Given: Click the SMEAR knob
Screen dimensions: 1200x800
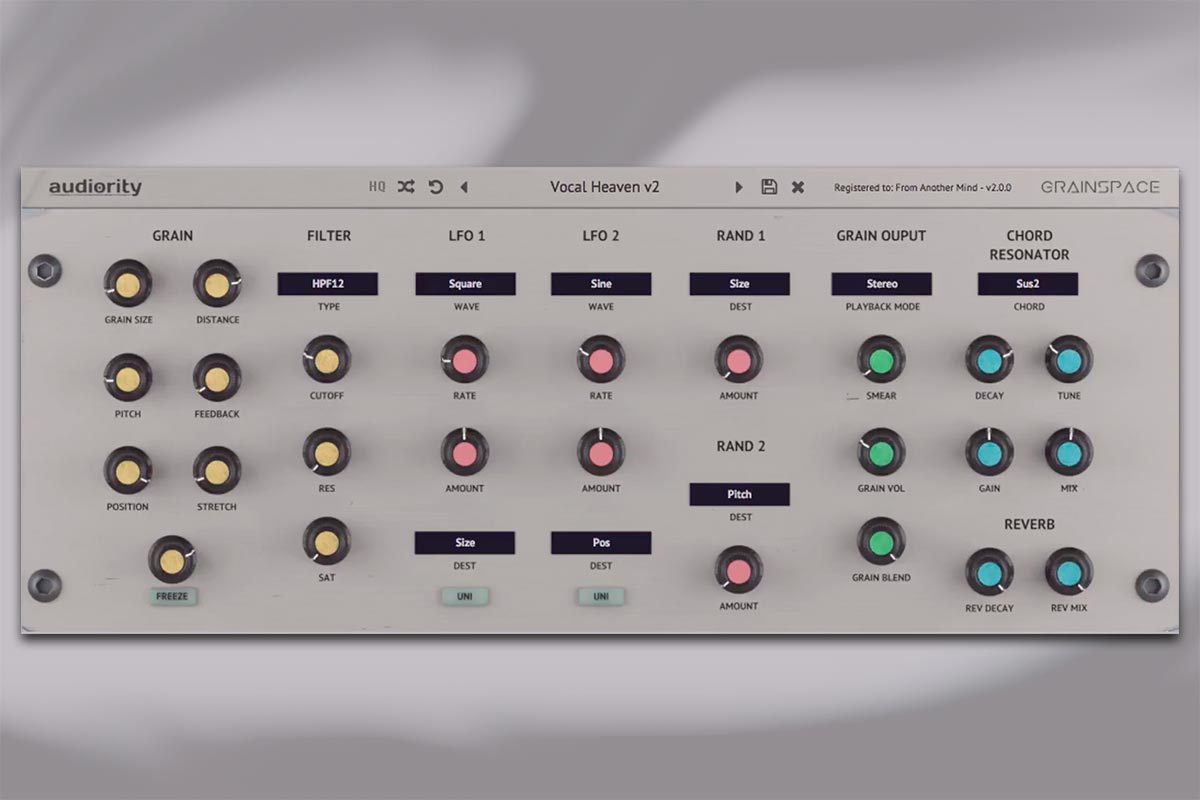Looking at the screenshot, I should tap(881, 361).
